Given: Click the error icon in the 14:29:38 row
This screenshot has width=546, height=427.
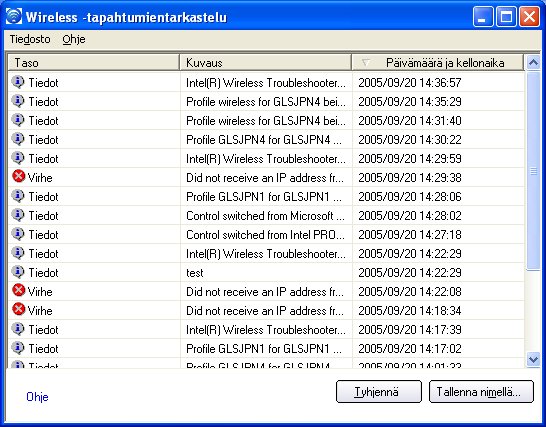Looking at the screenshot, I should [x=18, y=176].
